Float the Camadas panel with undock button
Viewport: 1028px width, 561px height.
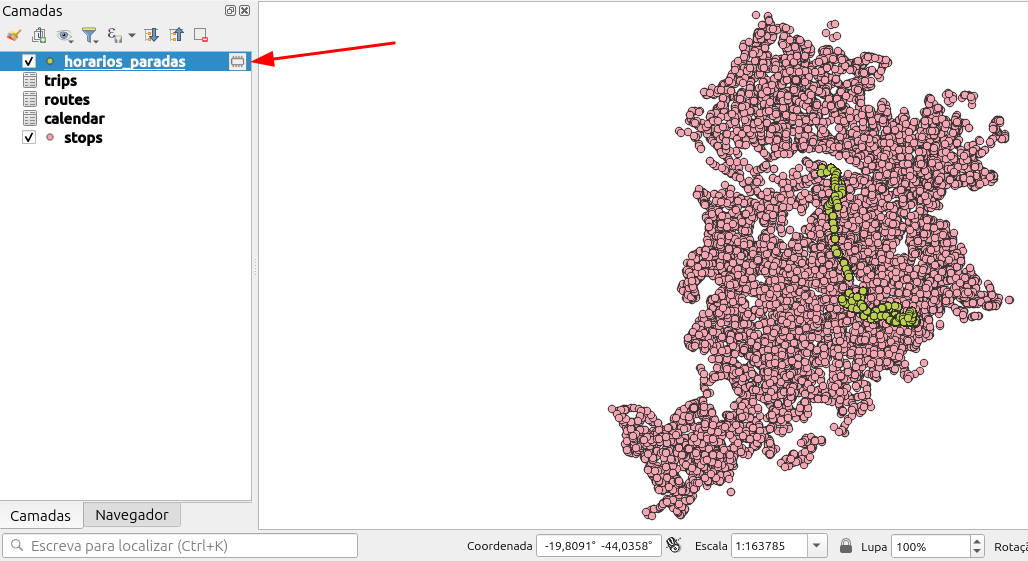[230, 10]
